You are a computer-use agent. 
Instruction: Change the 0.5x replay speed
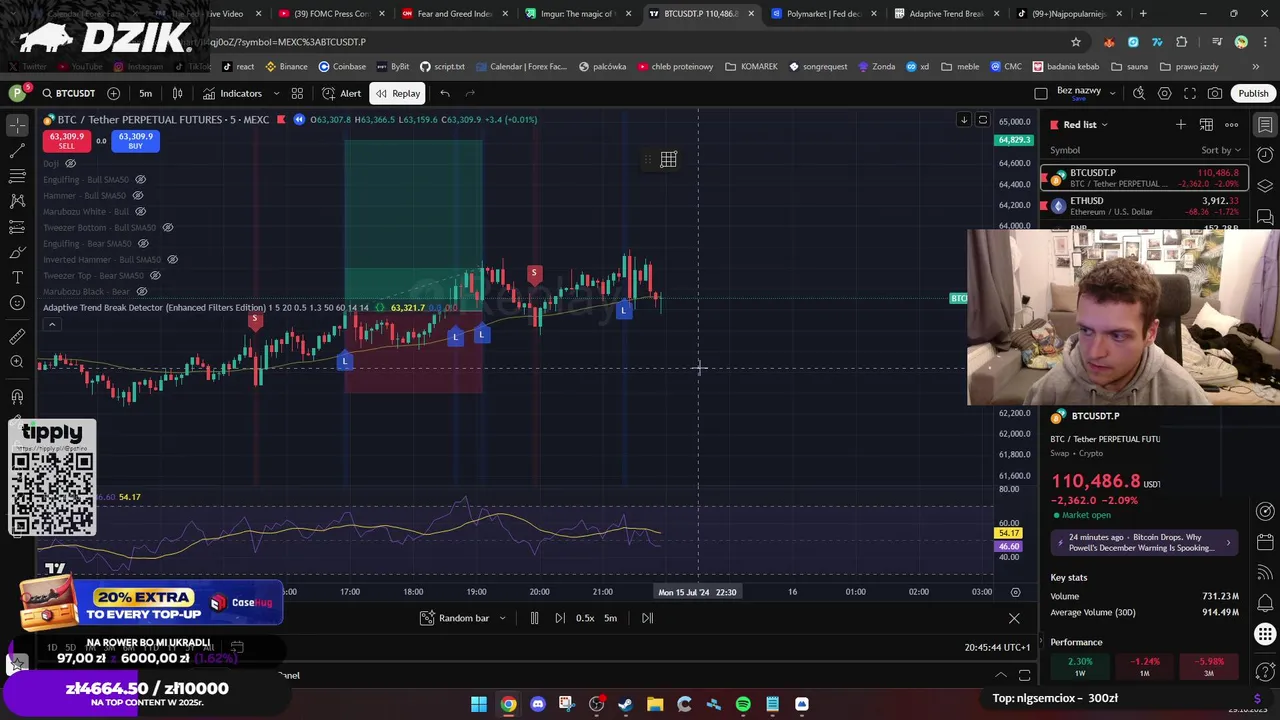click(x=585, y=618)
